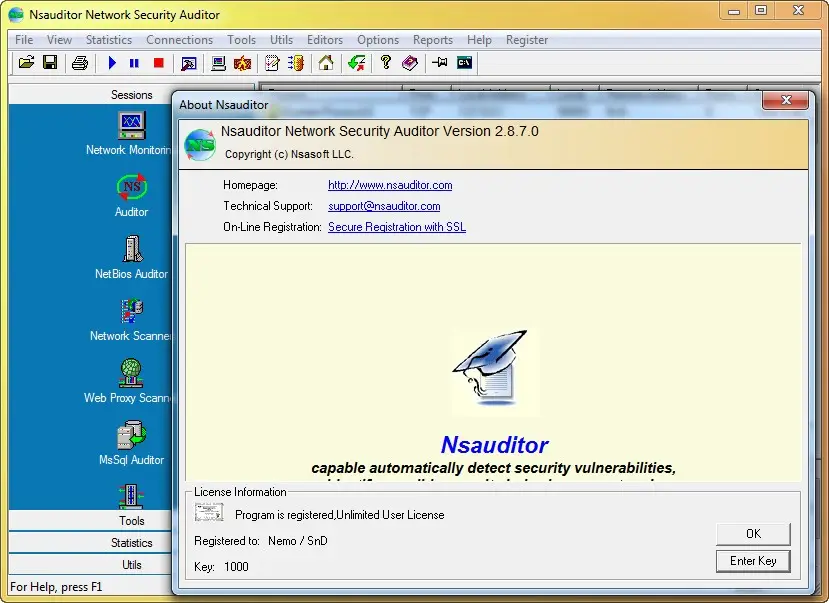
Task: Open the nsauditor.com homepage link
Action: (x=390, y=185)
